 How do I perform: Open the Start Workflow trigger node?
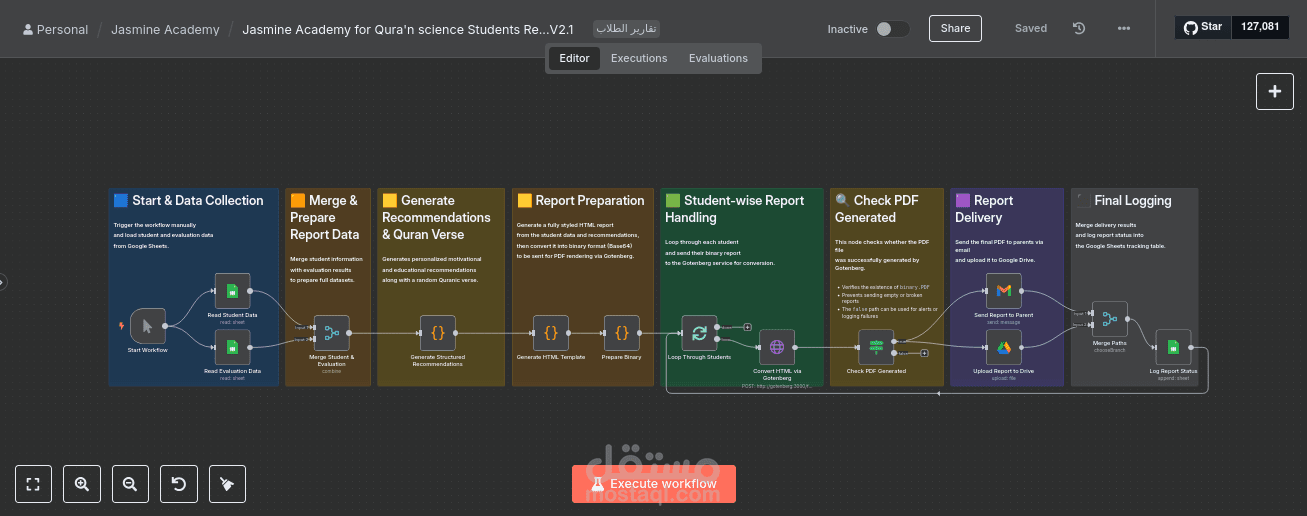pos(148,326)
